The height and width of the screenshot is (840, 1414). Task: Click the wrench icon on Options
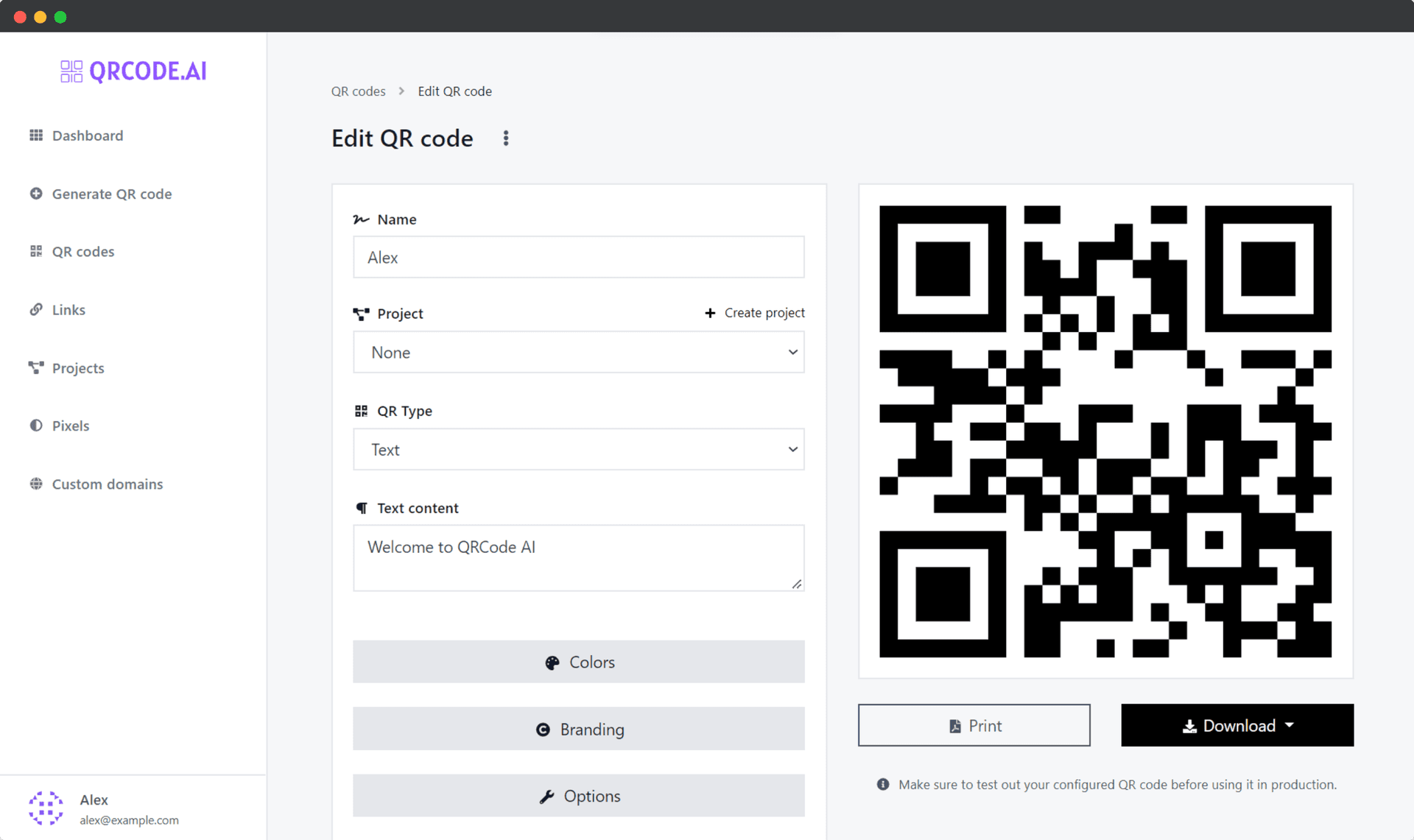pos(546,797)
